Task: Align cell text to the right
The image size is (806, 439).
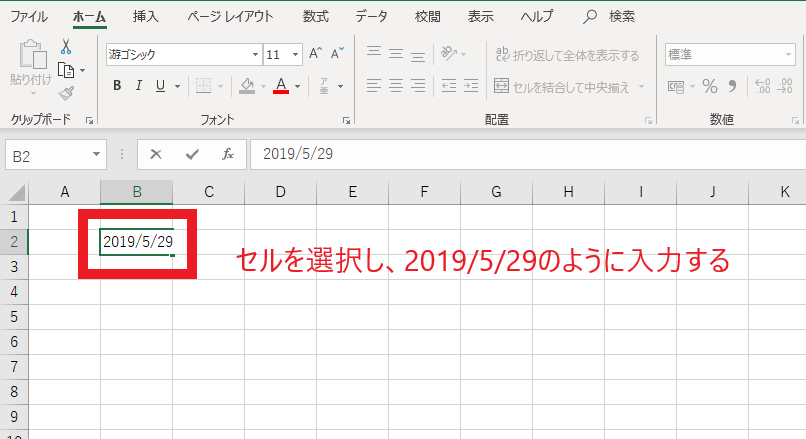Action: [418, 86]
